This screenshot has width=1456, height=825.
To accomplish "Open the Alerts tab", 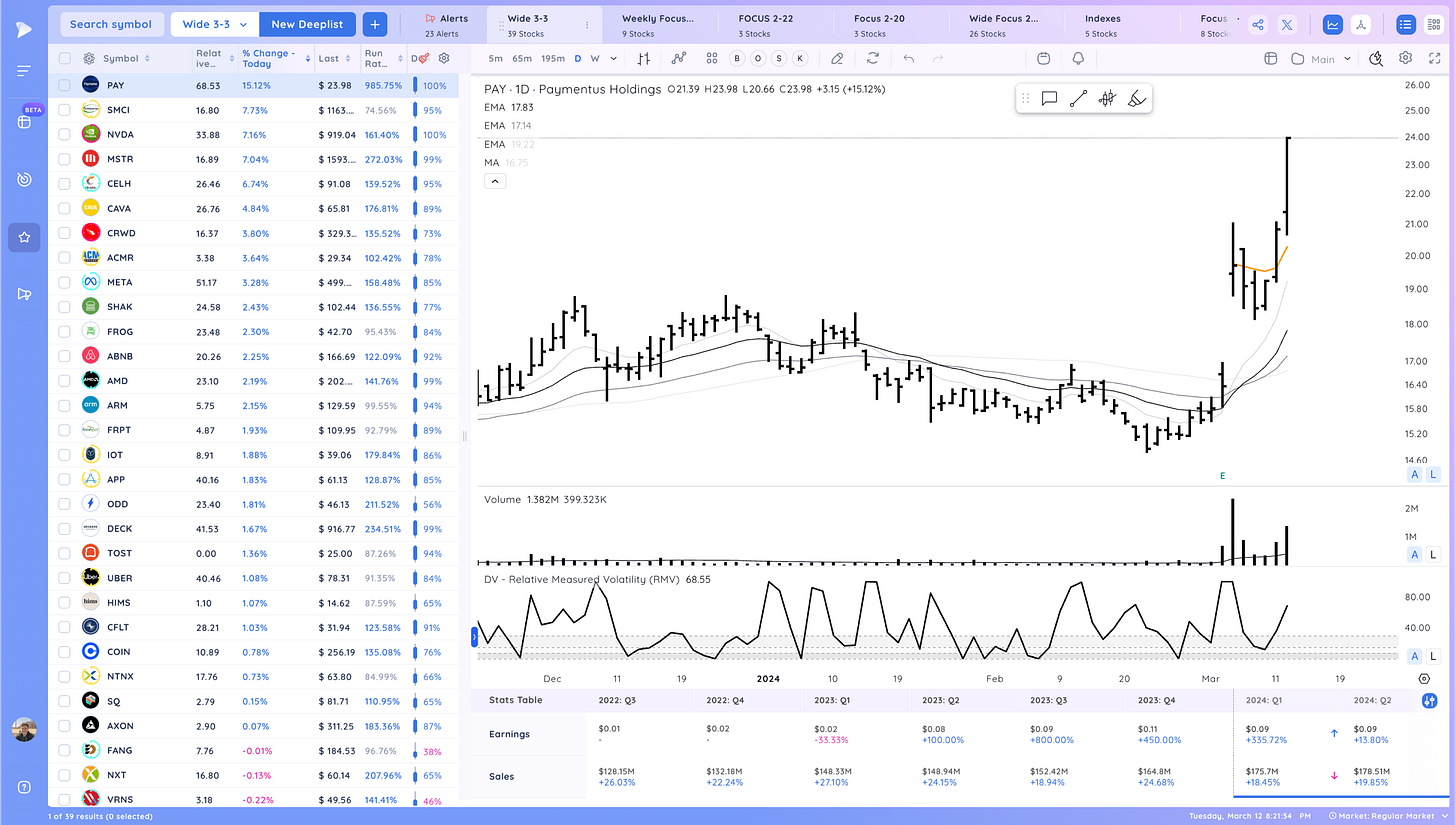I will 445,25.
